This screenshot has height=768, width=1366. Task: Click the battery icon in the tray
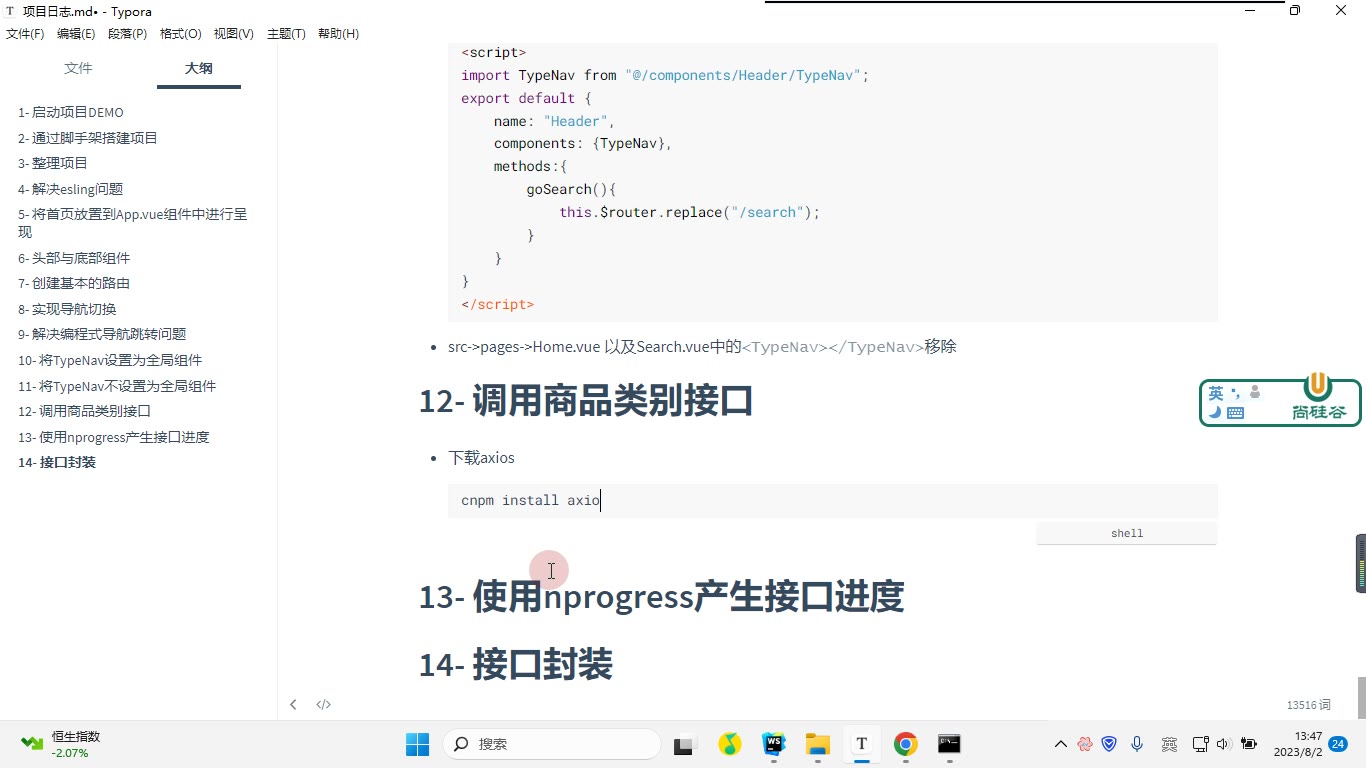coord(1249,744)
